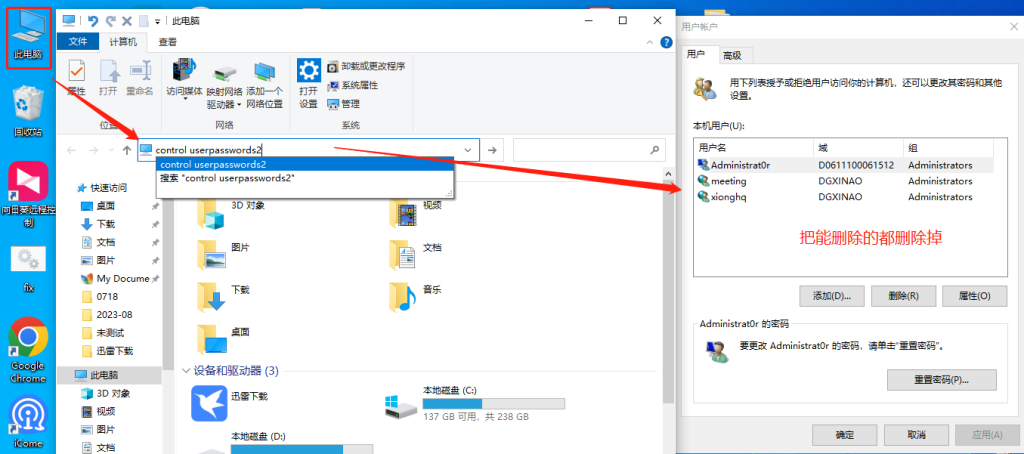Click the help question mark icon
Image resolution: width=1024 pixels, height=454 pixels.
pyautogui.click(x=666, y=42)
